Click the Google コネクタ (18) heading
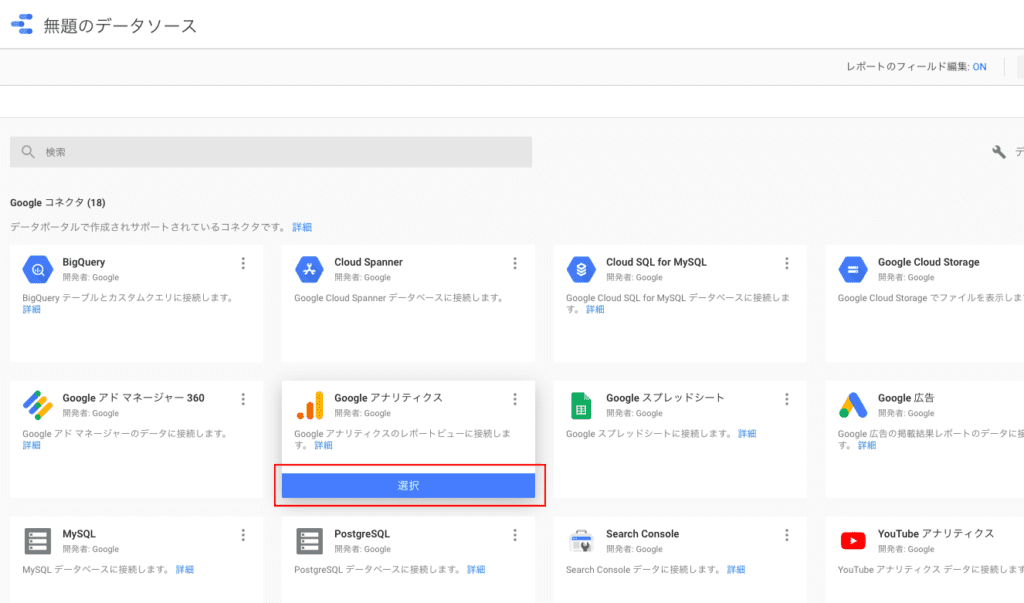The height and width of the screenshot is (603, 1024). 57,203
